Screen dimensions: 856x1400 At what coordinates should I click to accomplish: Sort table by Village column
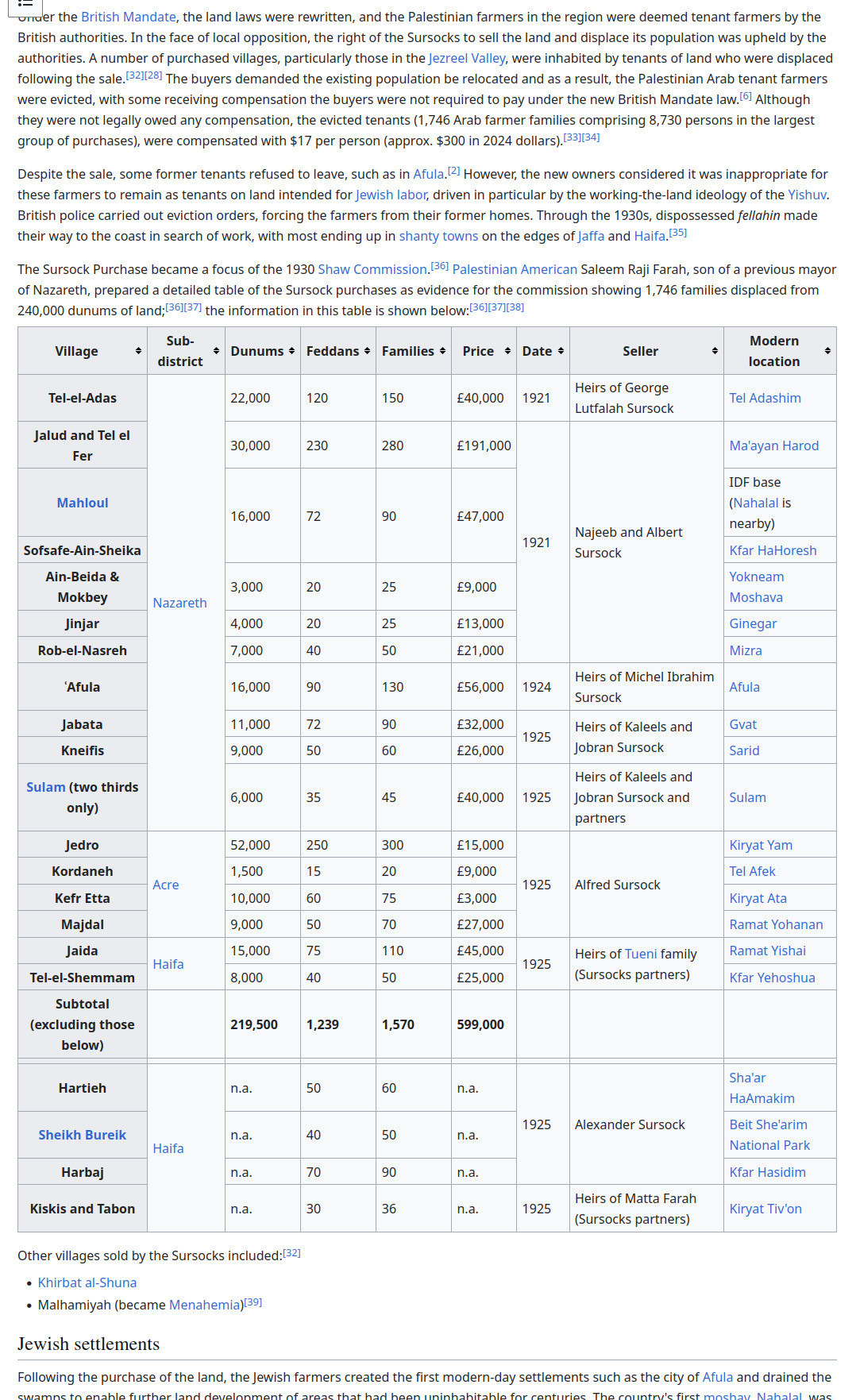click(x=83, y=351)
